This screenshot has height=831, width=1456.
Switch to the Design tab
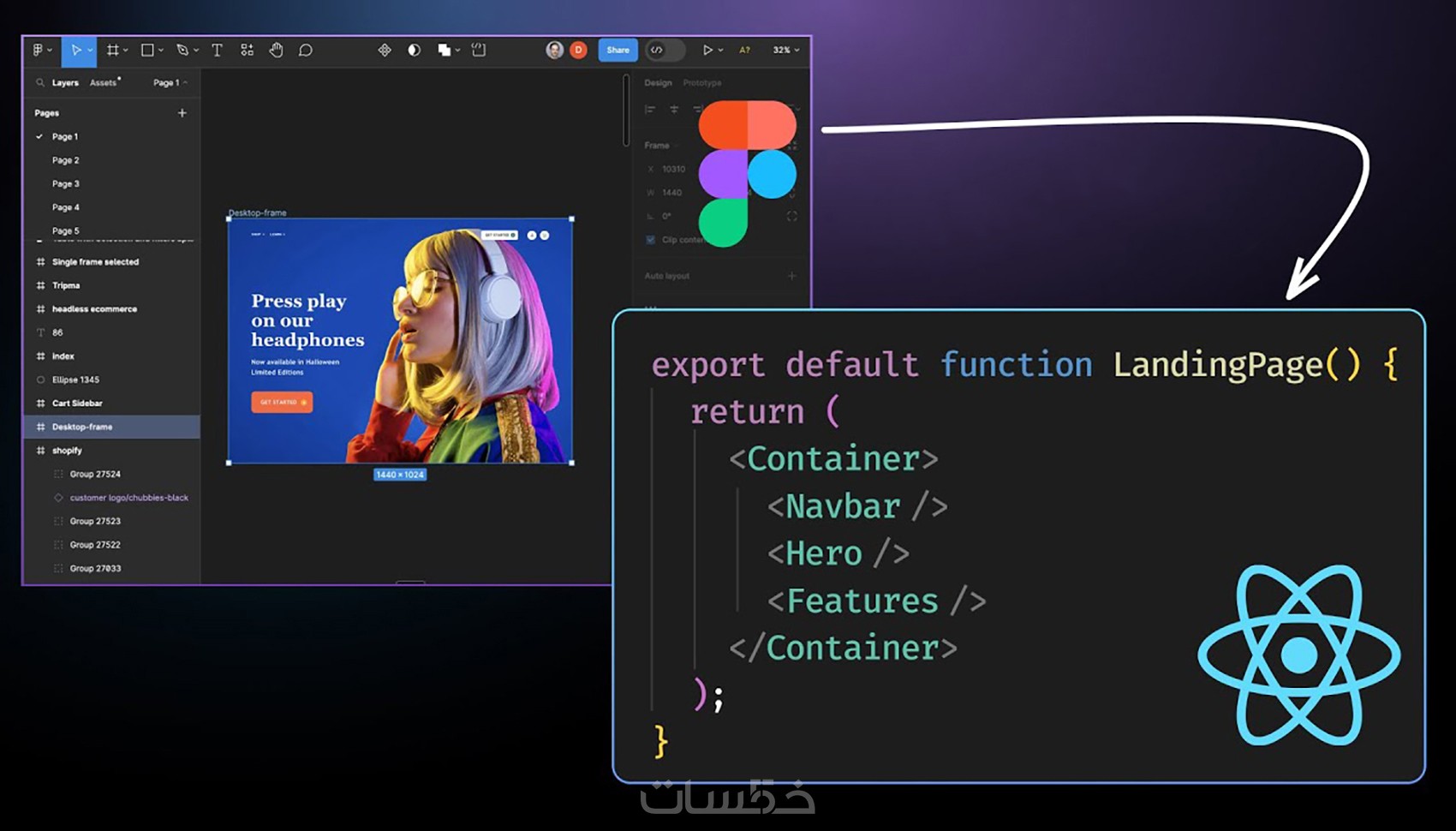point(658,83)
